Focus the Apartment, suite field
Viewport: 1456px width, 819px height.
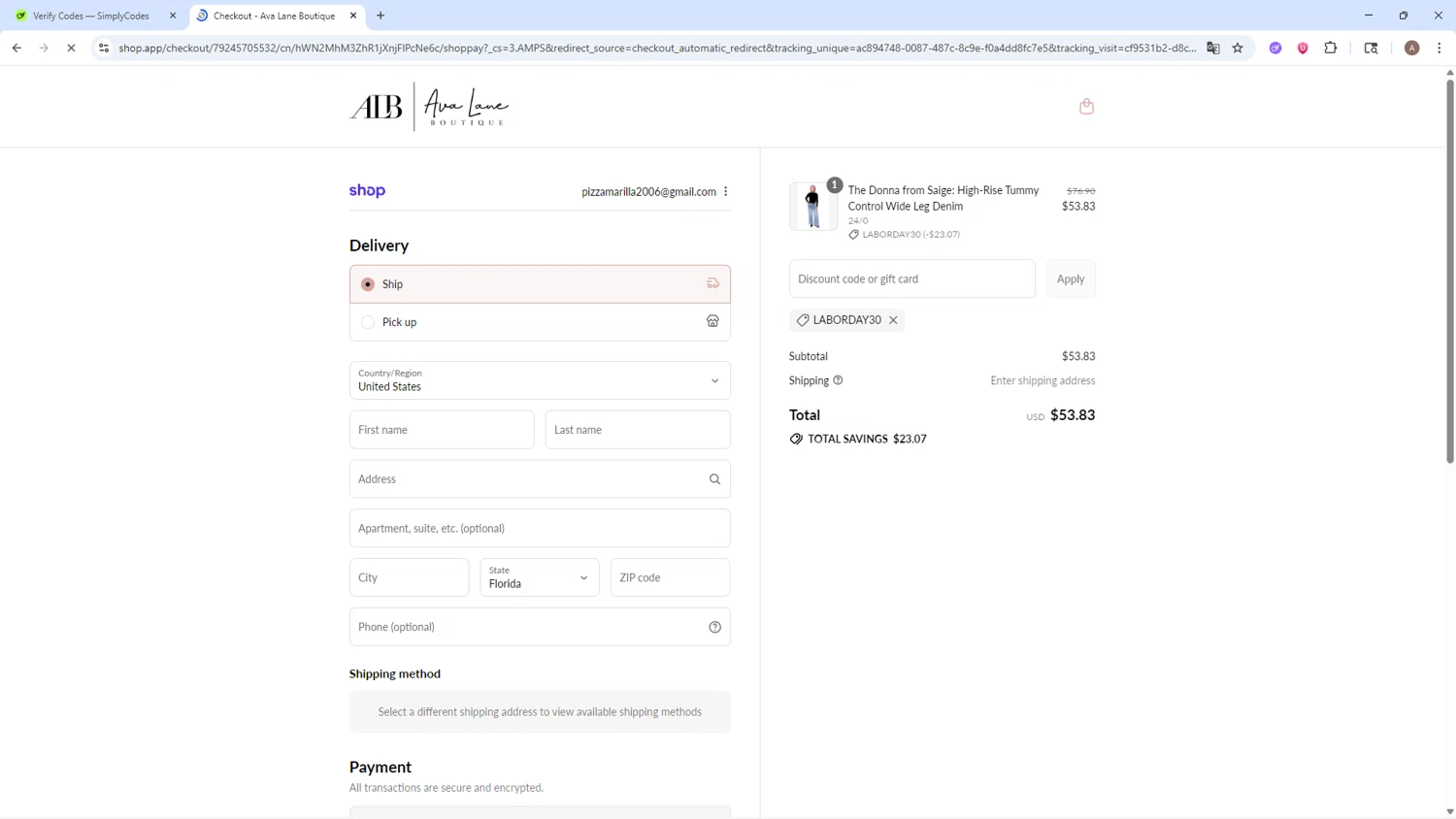(540, 529)
